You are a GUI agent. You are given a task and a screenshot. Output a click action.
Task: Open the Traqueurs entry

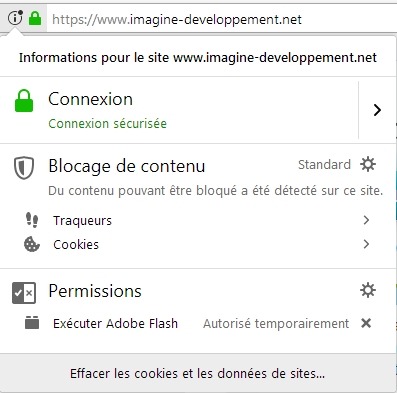coord(198,220)
